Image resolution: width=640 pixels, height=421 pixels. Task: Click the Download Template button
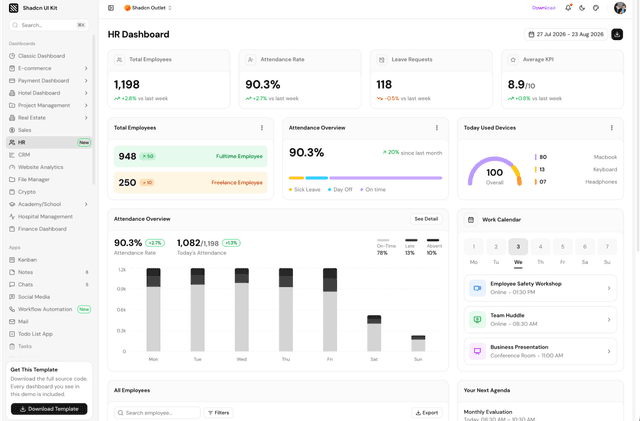point(49,409)
